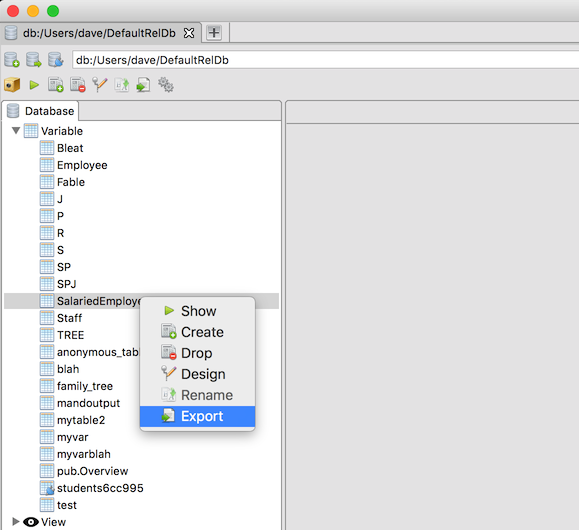
Task: Expand the View tree node
Action: (x=16, y=522)
